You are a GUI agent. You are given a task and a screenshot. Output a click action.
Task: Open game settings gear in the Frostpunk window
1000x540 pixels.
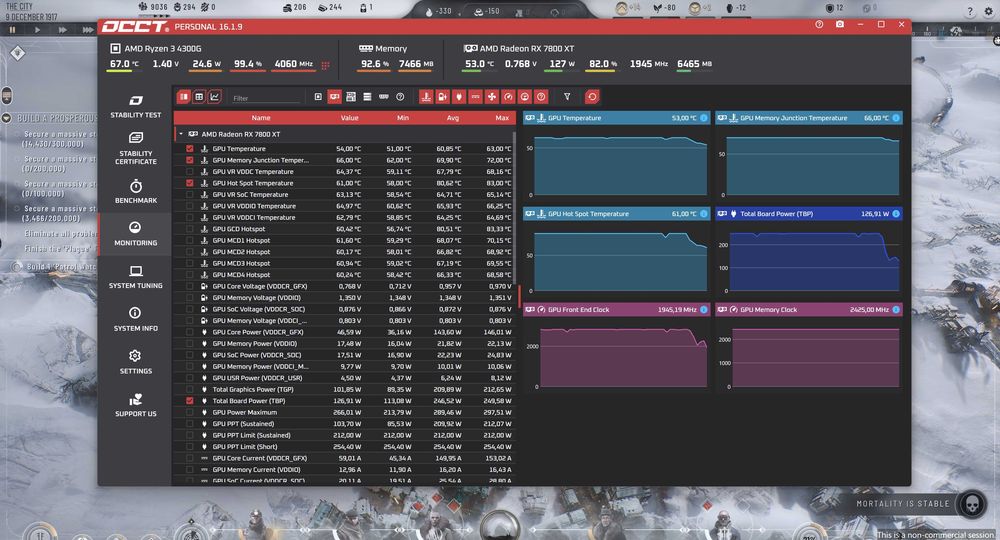click(989, 11)
